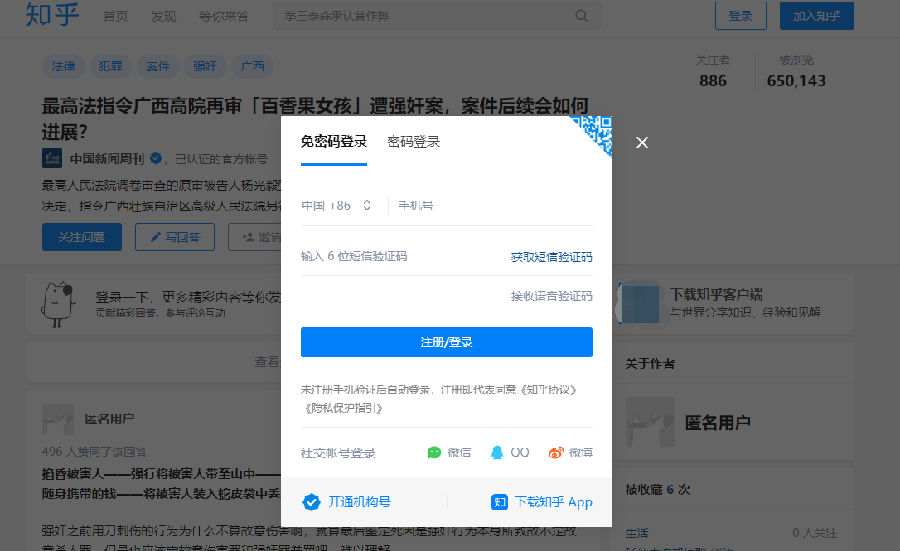Switch to 免密码登录 tab

coord(334,142)
